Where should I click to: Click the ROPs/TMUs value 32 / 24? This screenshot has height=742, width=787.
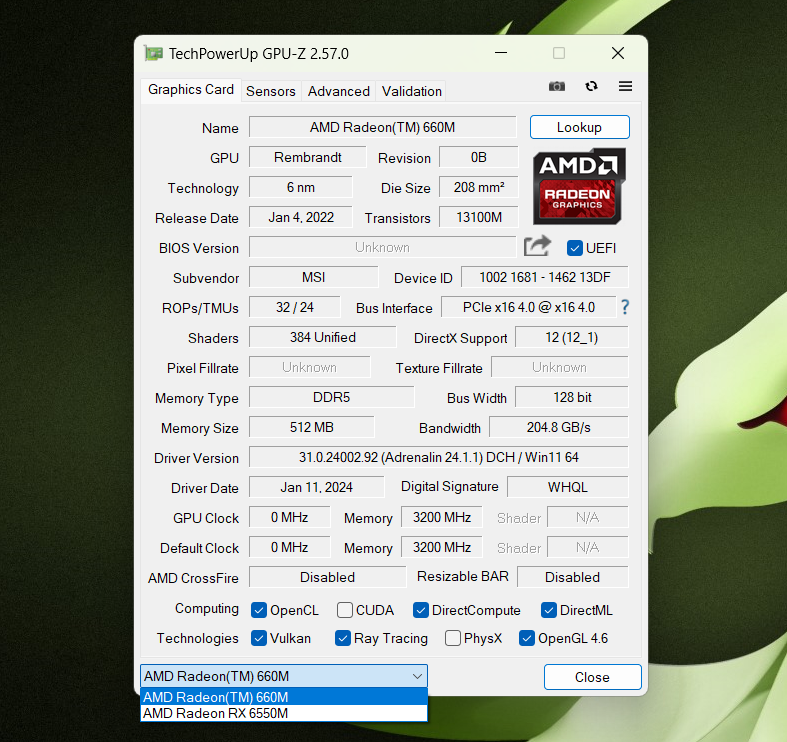point(295,307)
